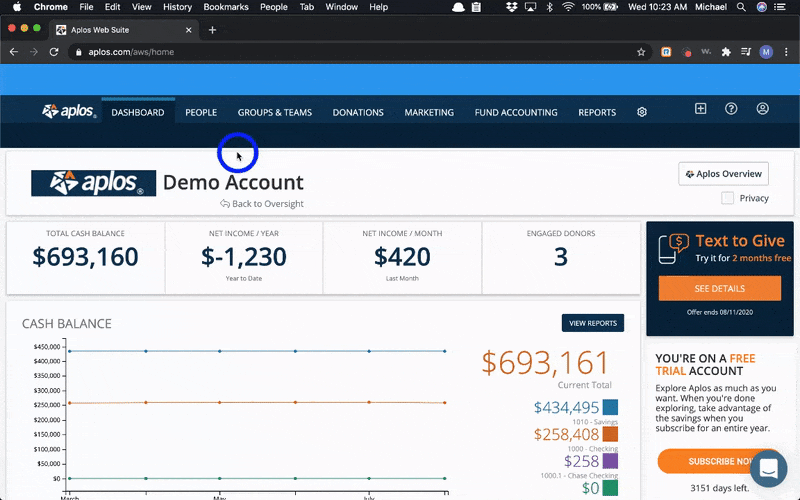
Task: Click the View Reports button
Action: (593, 323)
